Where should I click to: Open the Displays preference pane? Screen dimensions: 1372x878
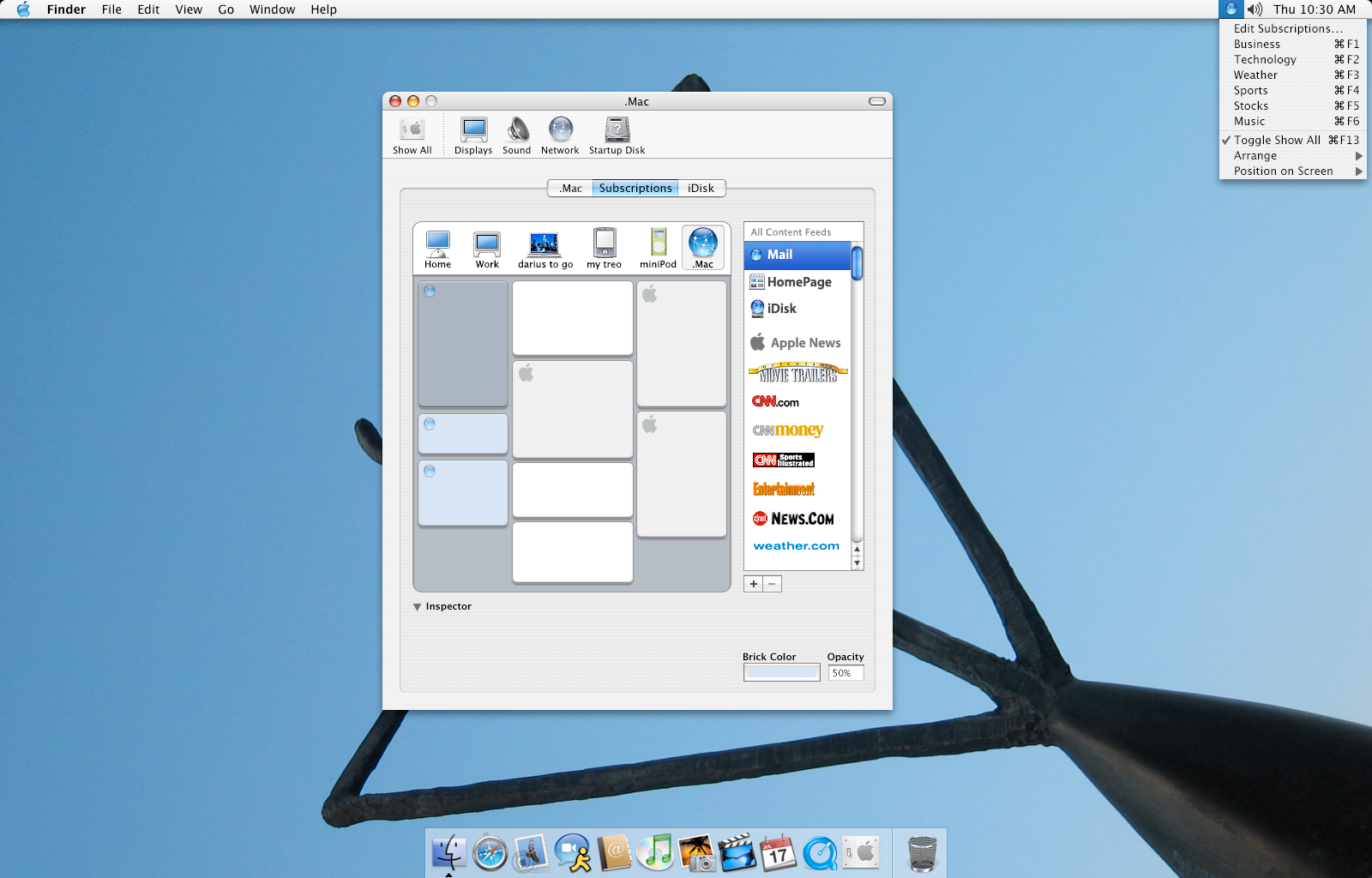click(472, 133)
